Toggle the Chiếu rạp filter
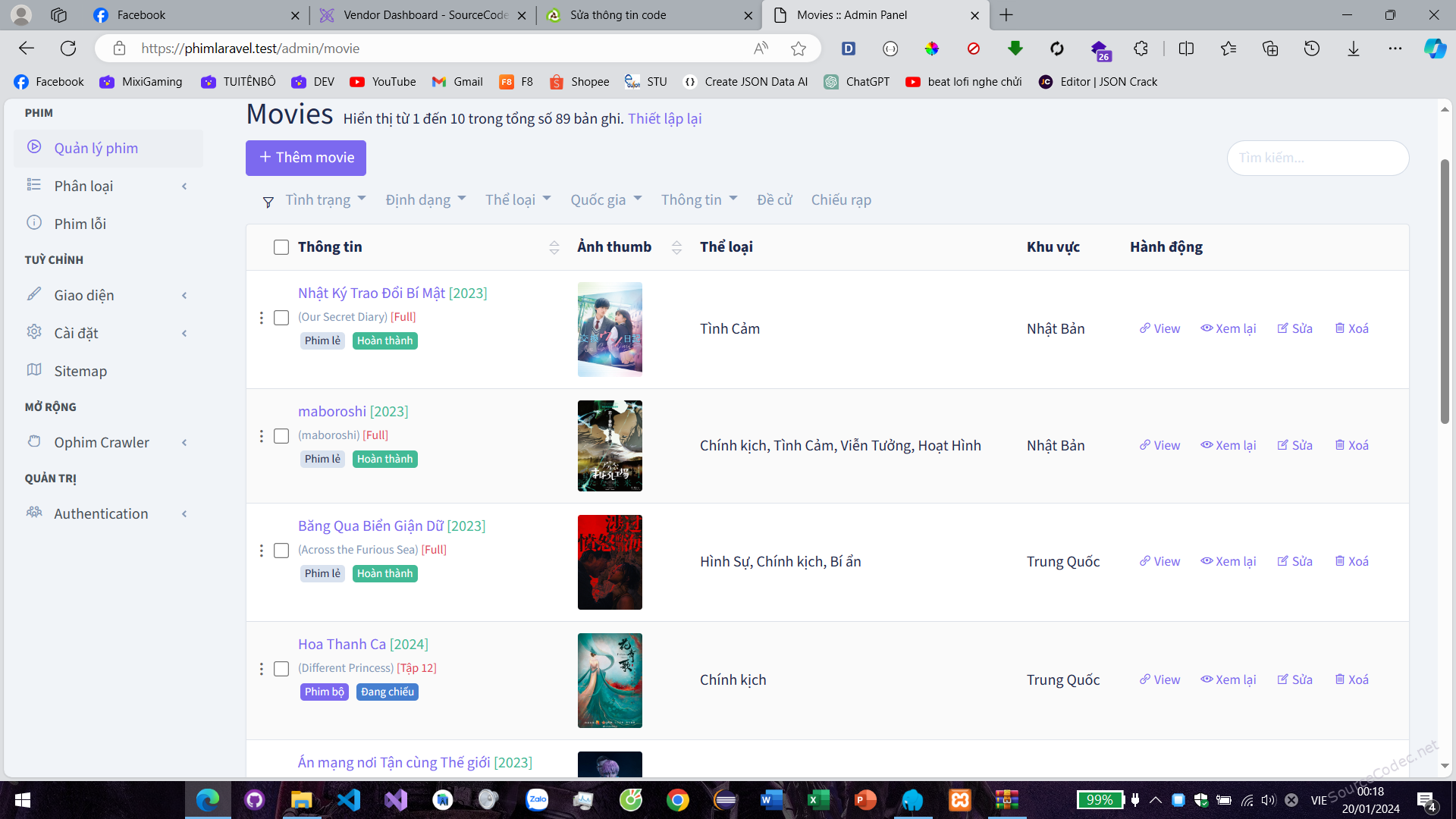This screenshot has height=819, width=1456. click(841, 200)
